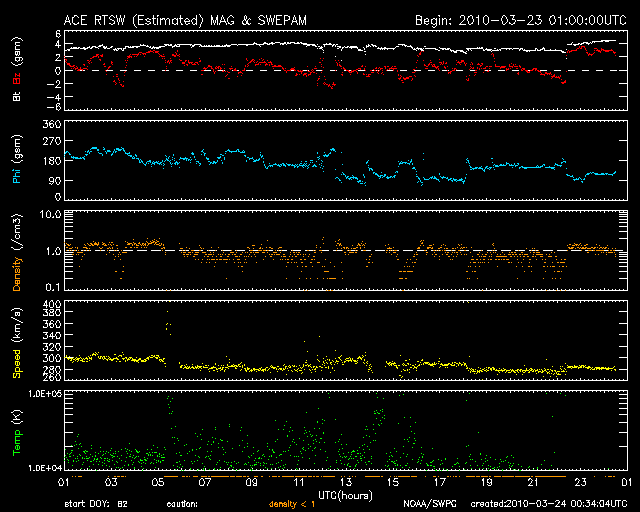Click the green Temp (K) axis label

17,432
